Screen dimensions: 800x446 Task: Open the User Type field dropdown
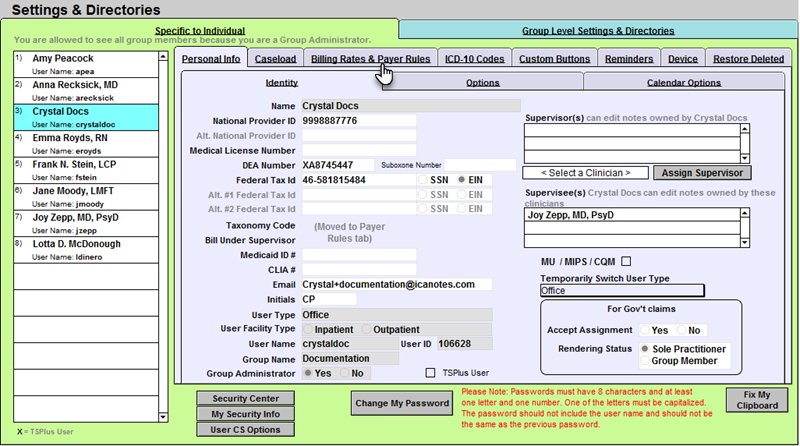pyautogui.click(x=395, y=315)
